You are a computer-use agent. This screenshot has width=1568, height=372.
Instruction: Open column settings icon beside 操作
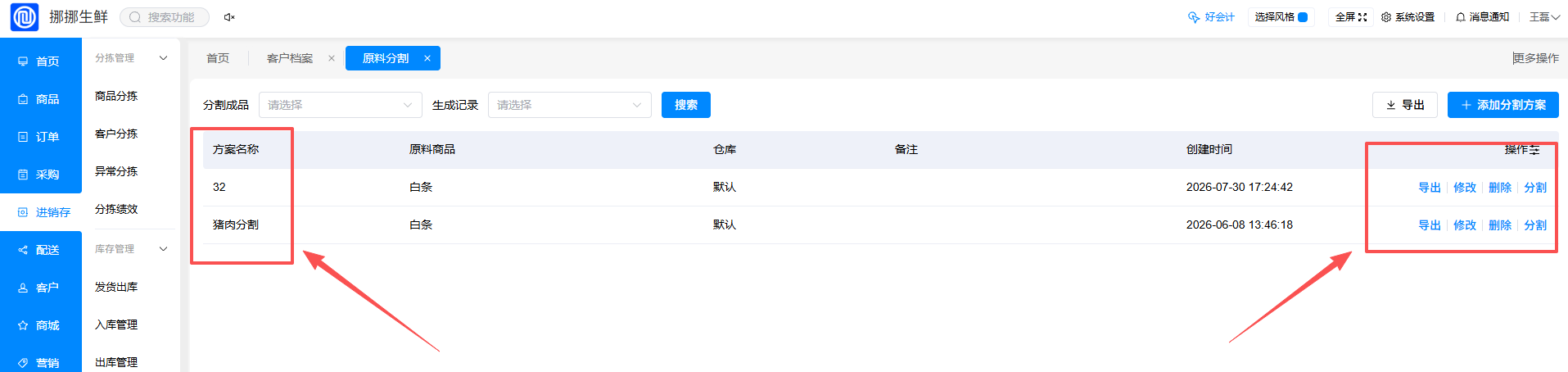pos(1534,150)
